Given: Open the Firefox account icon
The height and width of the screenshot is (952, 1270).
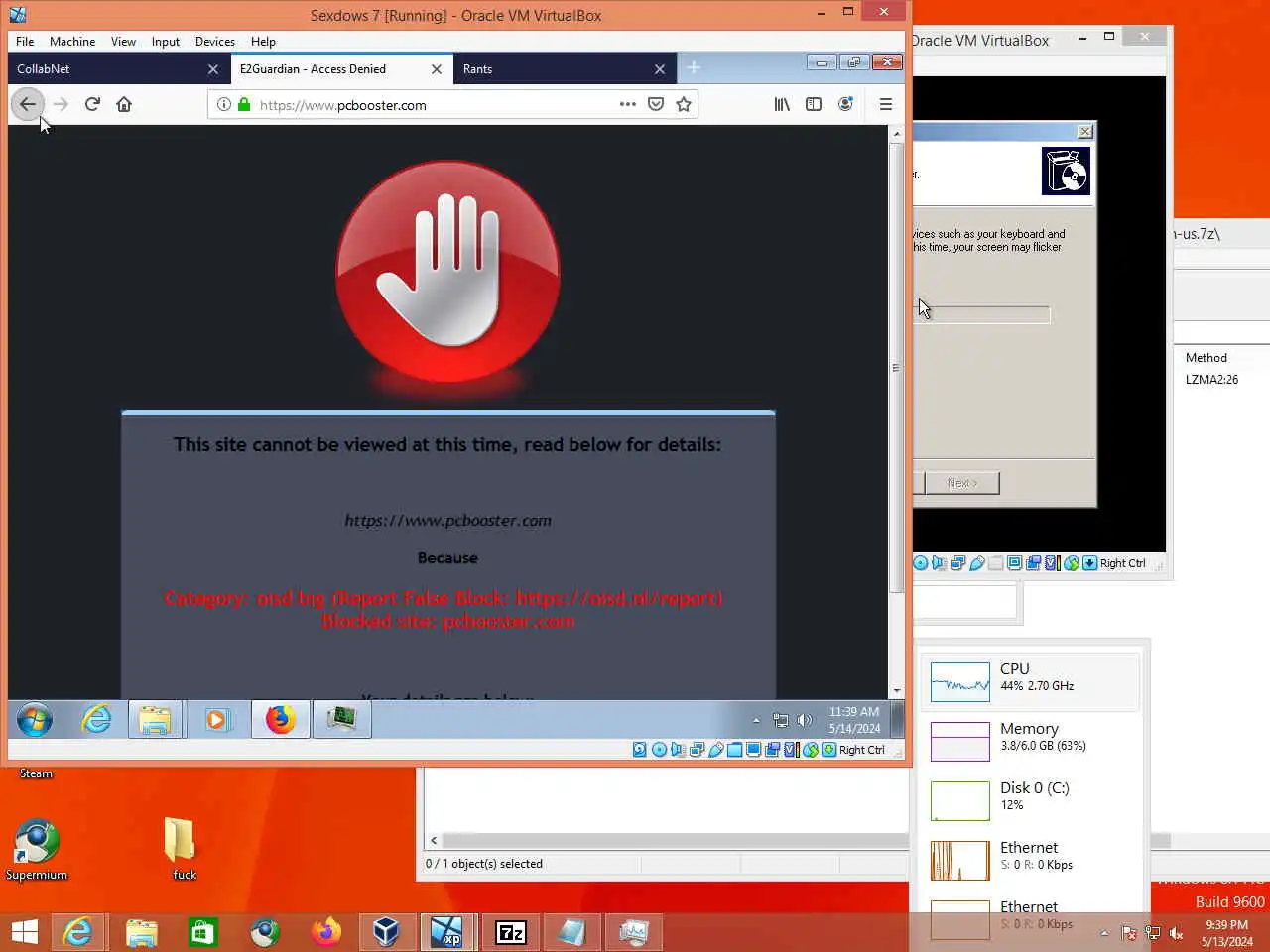Looking at the screenshot, I should point(845,104).
